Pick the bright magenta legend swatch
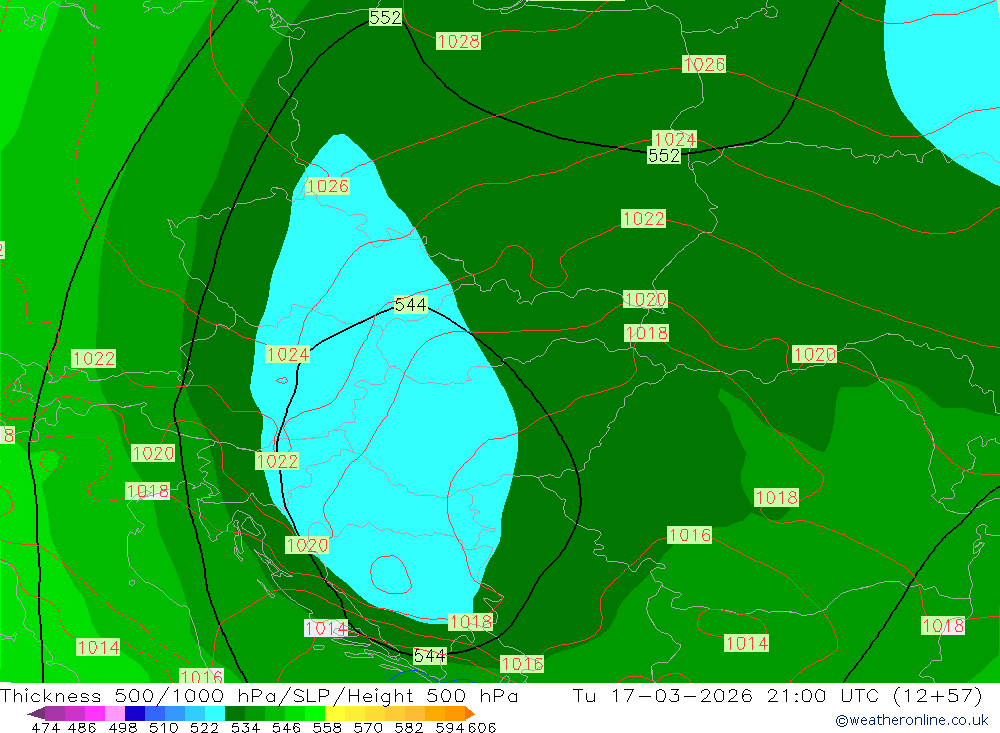1000x733 pixels. [94, 713]
